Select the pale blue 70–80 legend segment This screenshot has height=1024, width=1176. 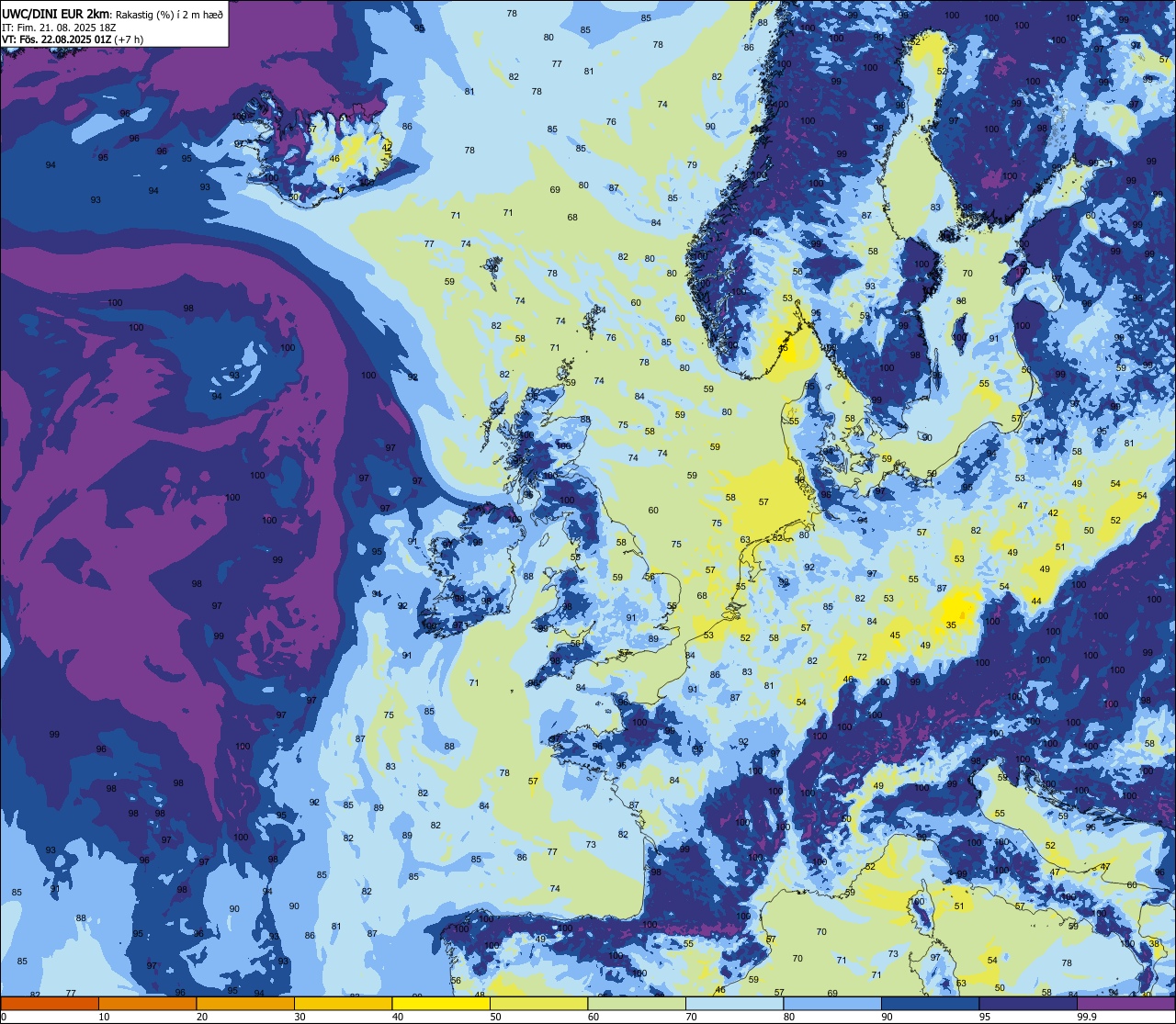pyautogui.click(x=734, y=1003)
